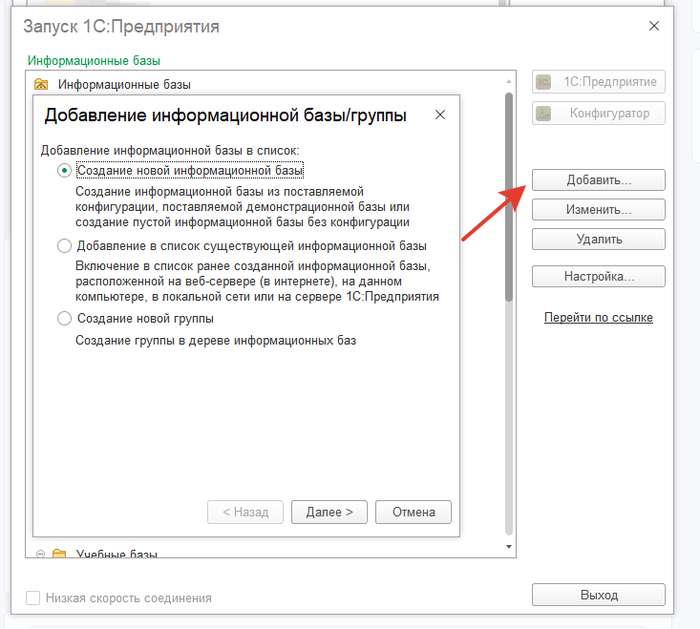The height and width of the screenshot is (629, 700).
Task: Select the 'Создание новой группы' radio option
Action: click(x=64, y=318)
